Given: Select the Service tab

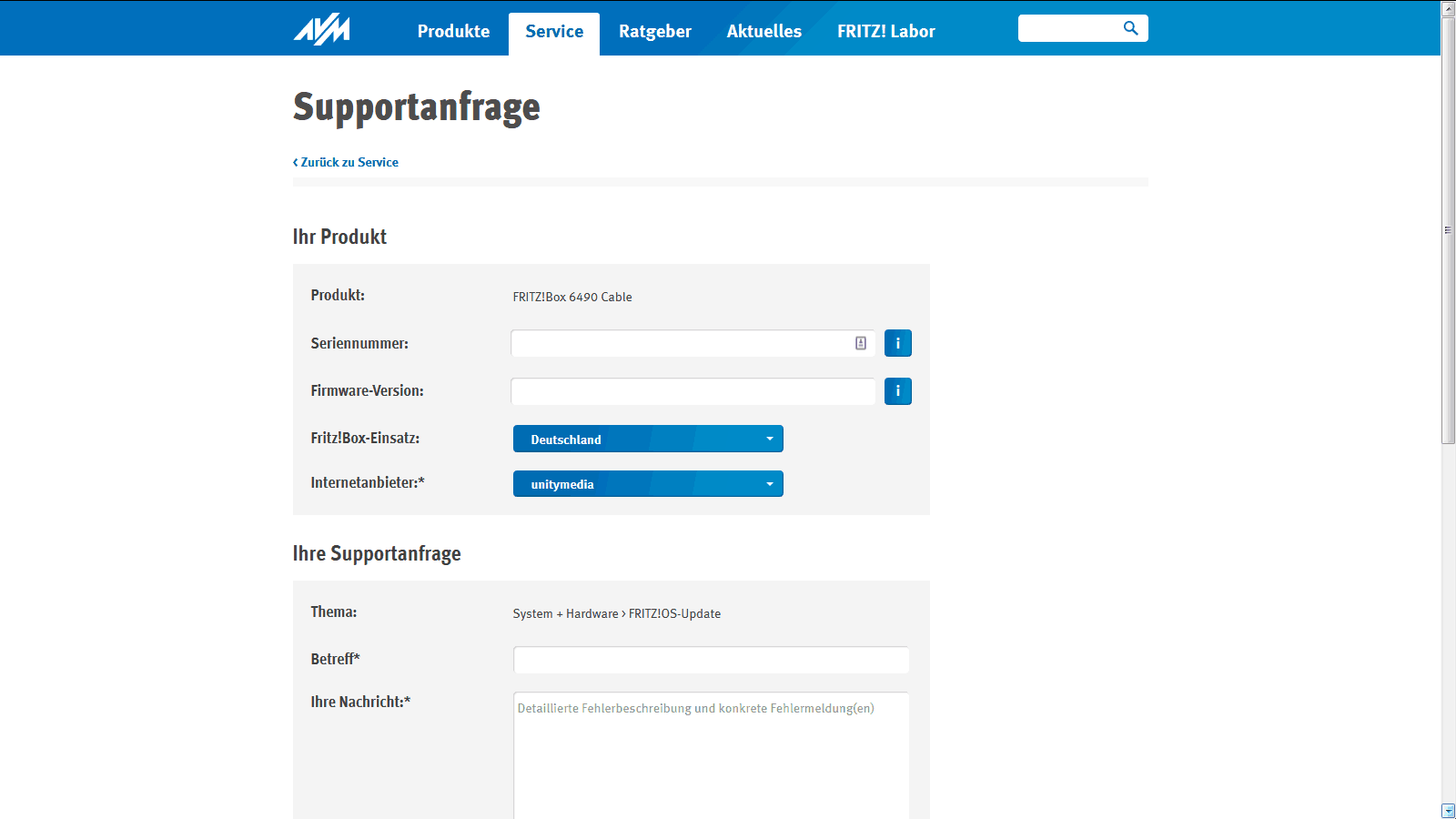Looking at the screenshot, I should (x=554, y=33).
